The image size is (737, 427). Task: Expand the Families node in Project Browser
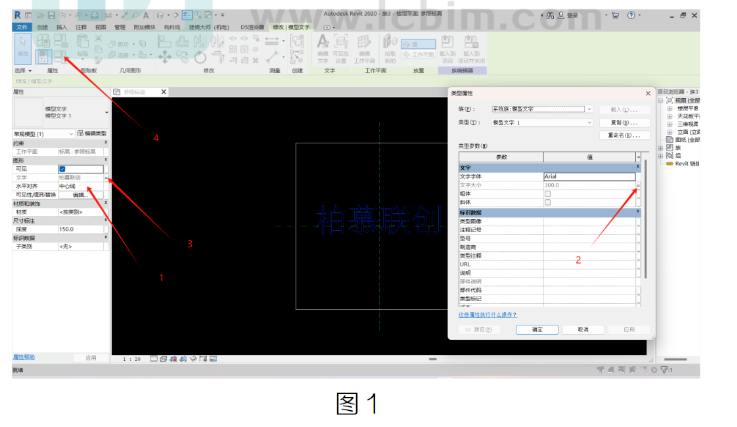(661, 148)
